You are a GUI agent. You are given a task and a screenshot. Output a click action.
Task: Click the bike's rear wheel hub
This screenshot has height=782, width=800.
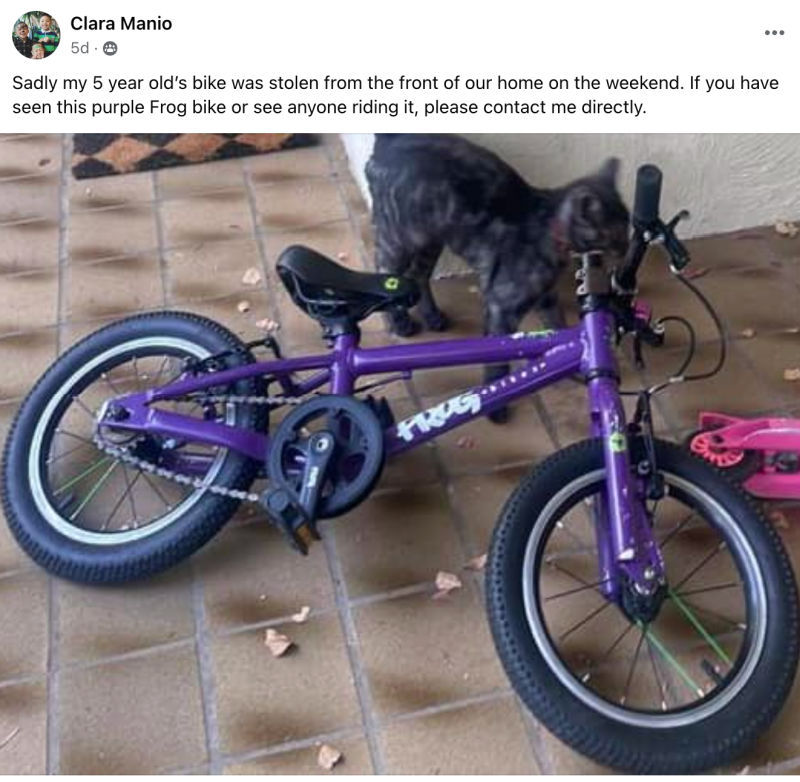tap(113, 417)
